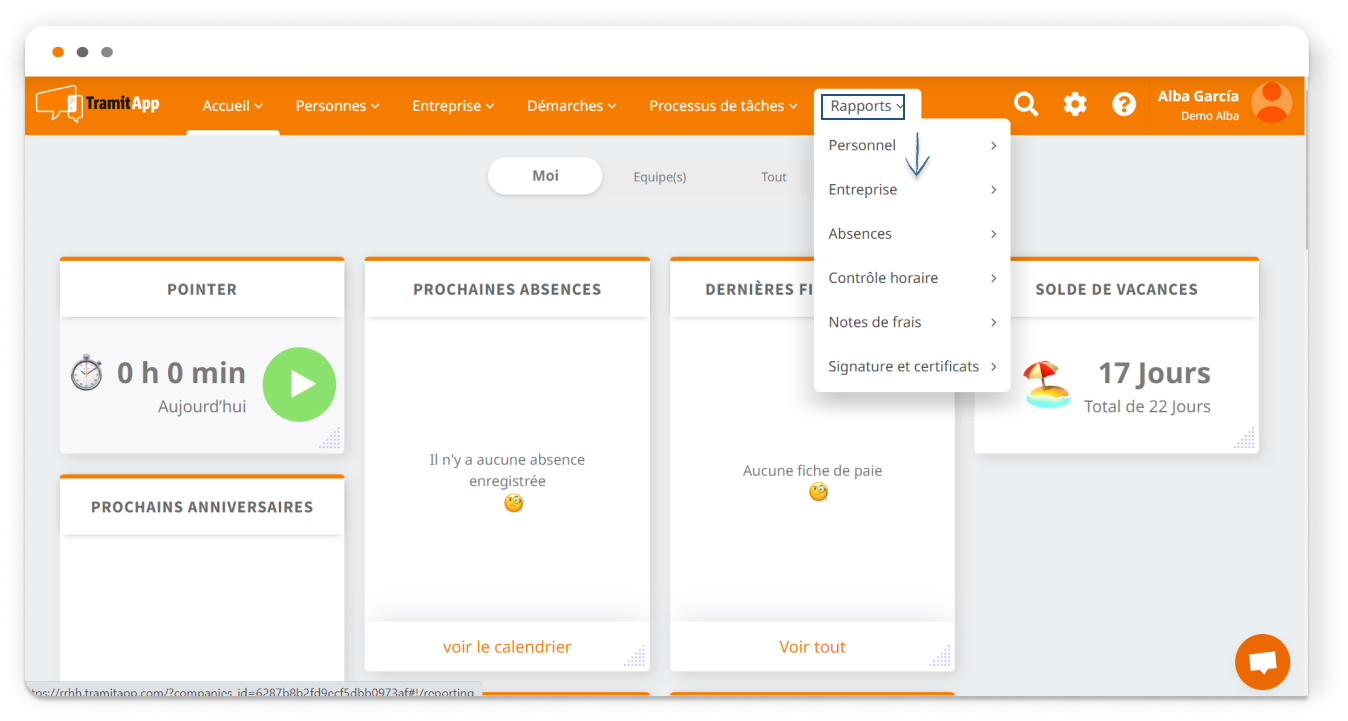
Task: Open the search magnifier icon
Action: click(1025, 104)
